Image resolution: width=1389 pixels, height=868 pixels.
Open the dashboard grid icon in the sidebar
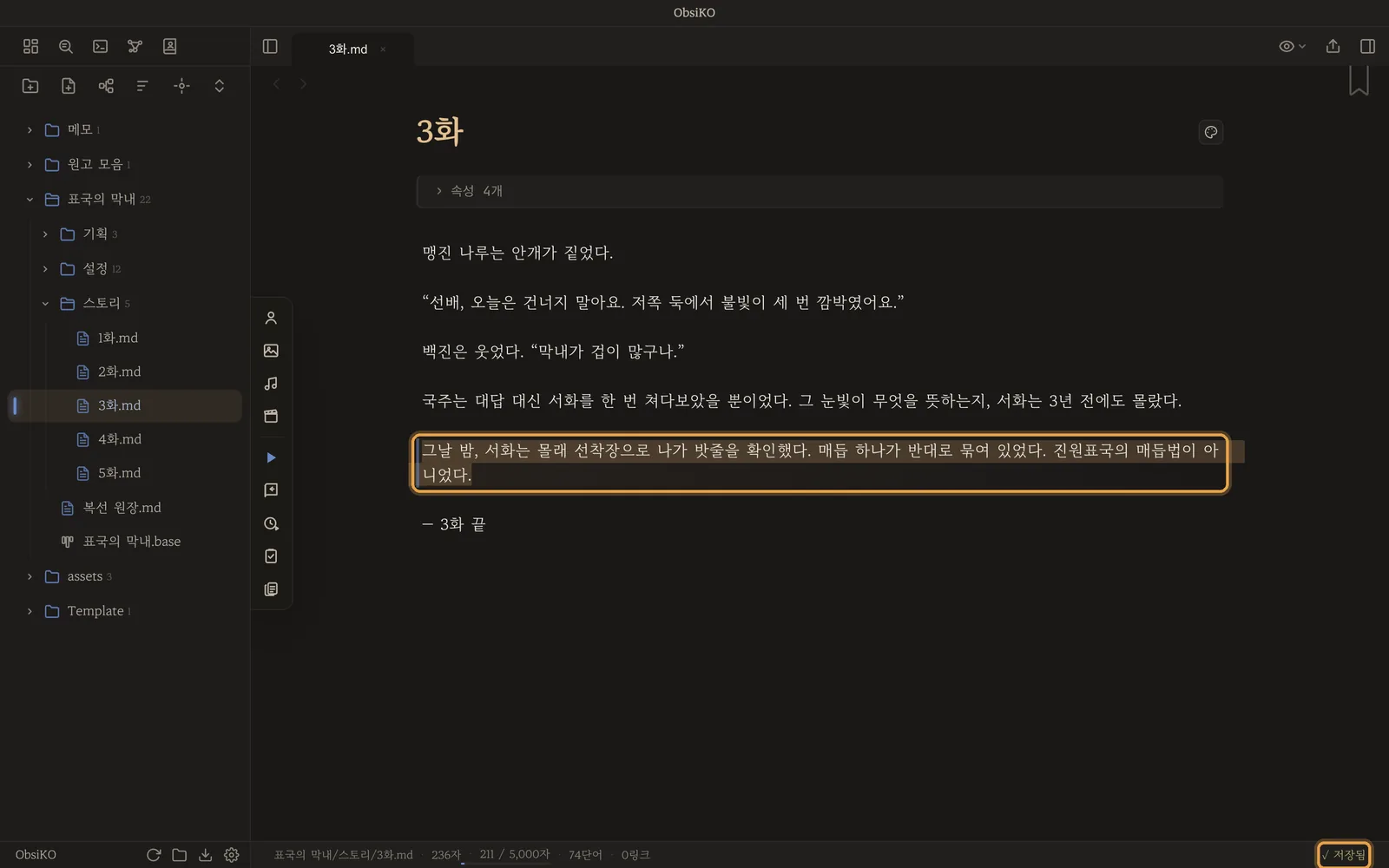(x=30, y=46)
